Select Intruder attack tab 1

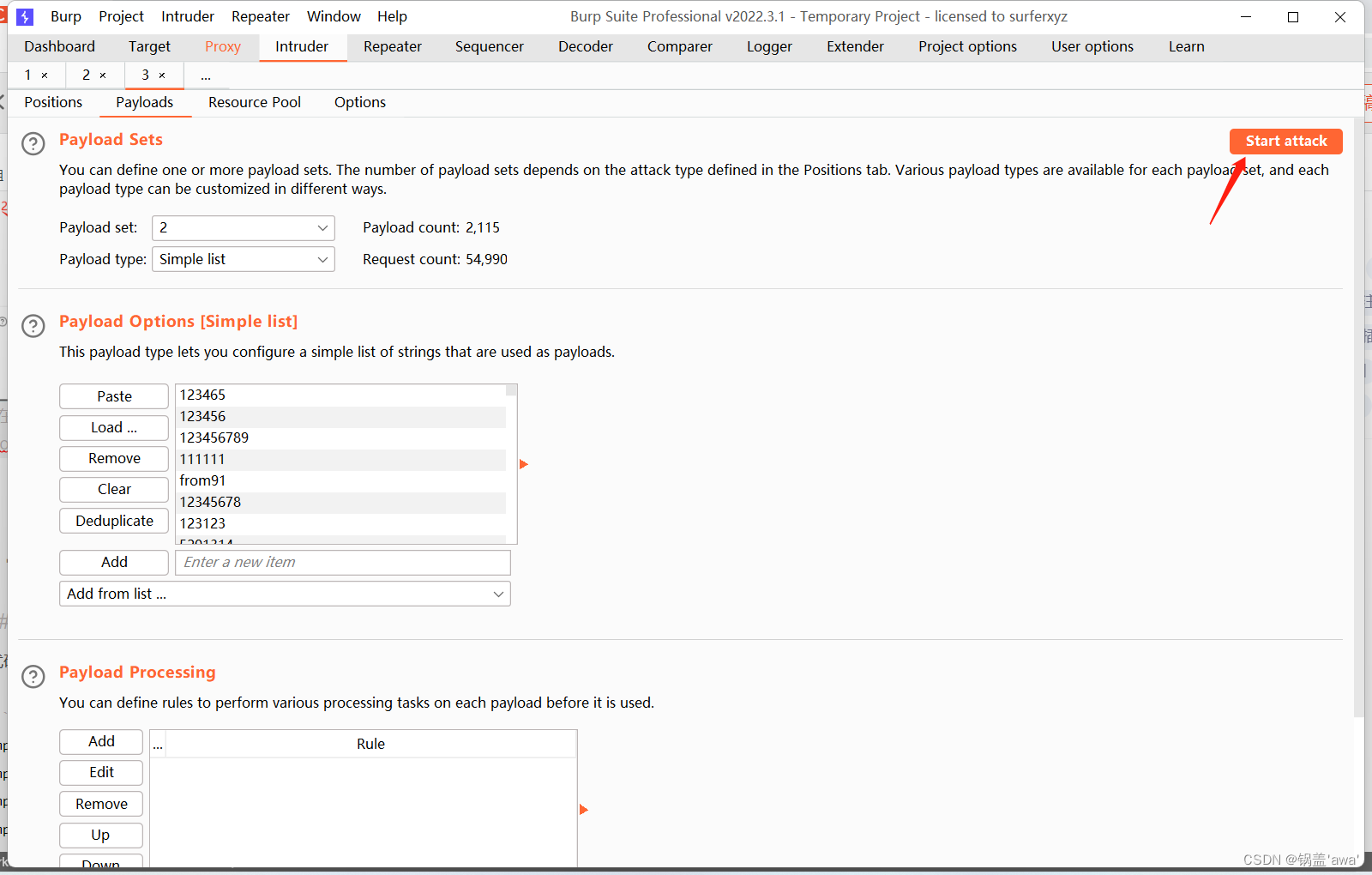click(x=28, y=75)
